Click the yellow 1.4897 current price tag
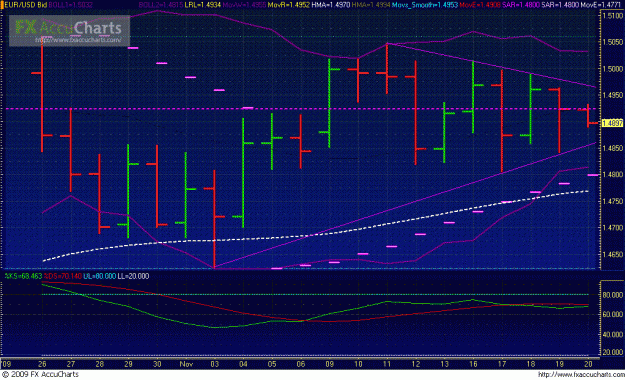This screenshot has width=625, height=380. (x=612, y=123)
